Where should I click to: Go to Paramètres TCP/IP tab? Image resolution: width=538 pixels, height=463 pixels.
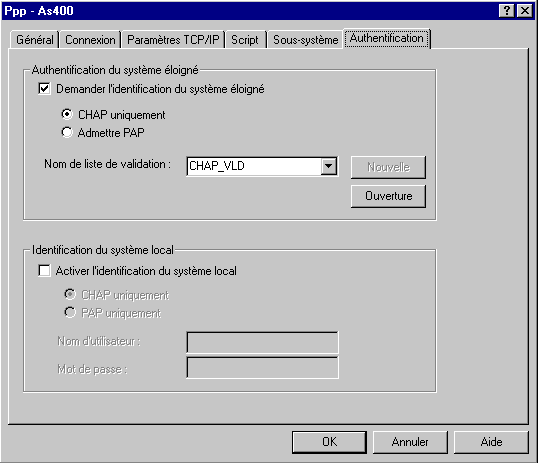tap(173, 40)
